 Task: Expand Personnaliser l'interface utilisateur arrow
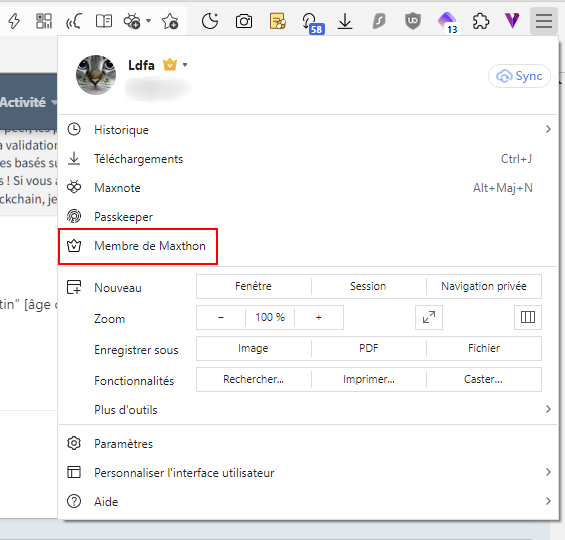[x=548, y=472]
